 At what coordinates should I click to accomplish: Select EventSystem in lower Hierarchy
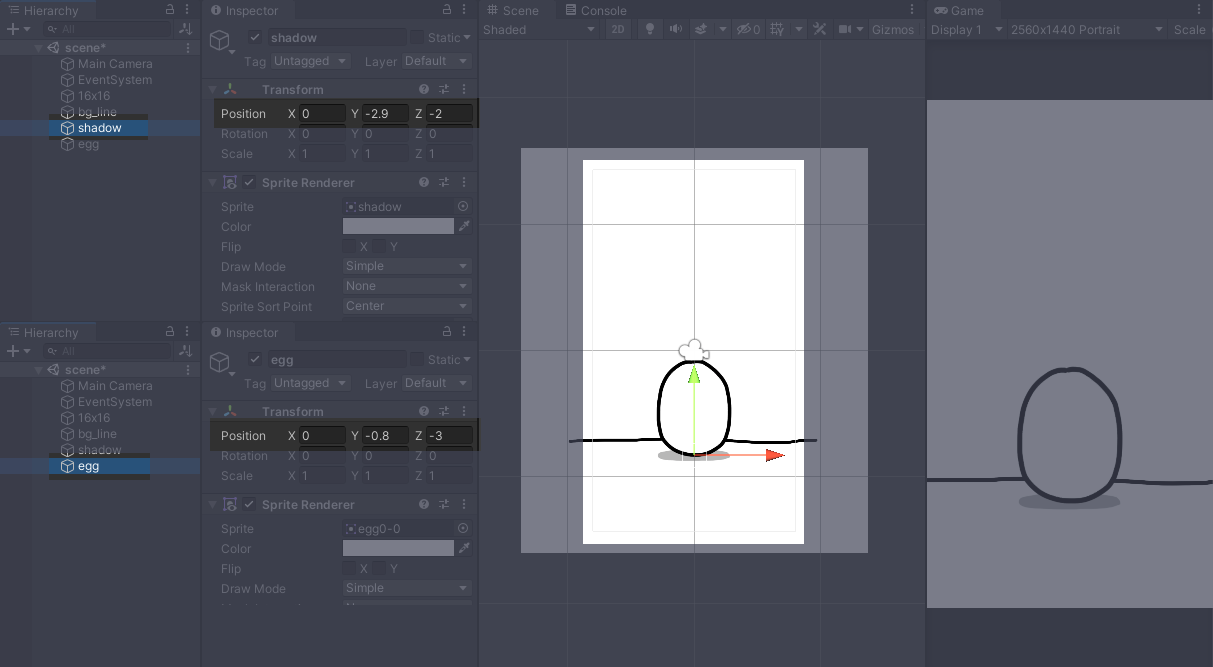(x=115, y=402)
